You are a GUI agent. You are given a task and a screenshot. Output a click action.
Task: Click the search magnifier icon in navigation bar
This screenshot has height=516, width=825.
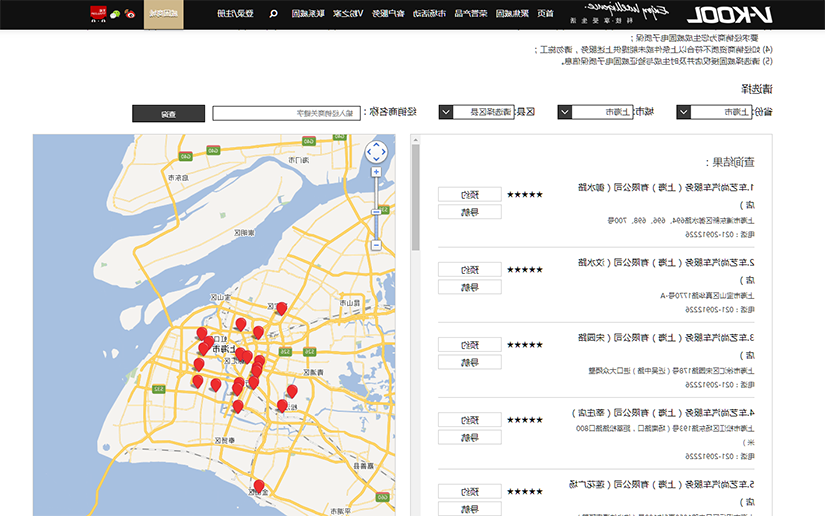click(274, 14)
